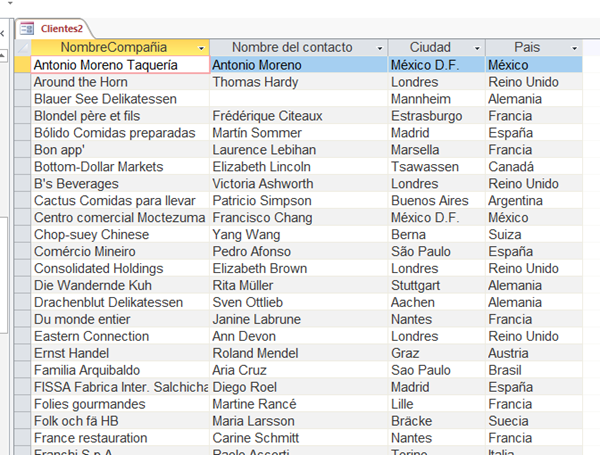
Task: Click the Victoria Ashworth cell
Action: tap(299, 184)
